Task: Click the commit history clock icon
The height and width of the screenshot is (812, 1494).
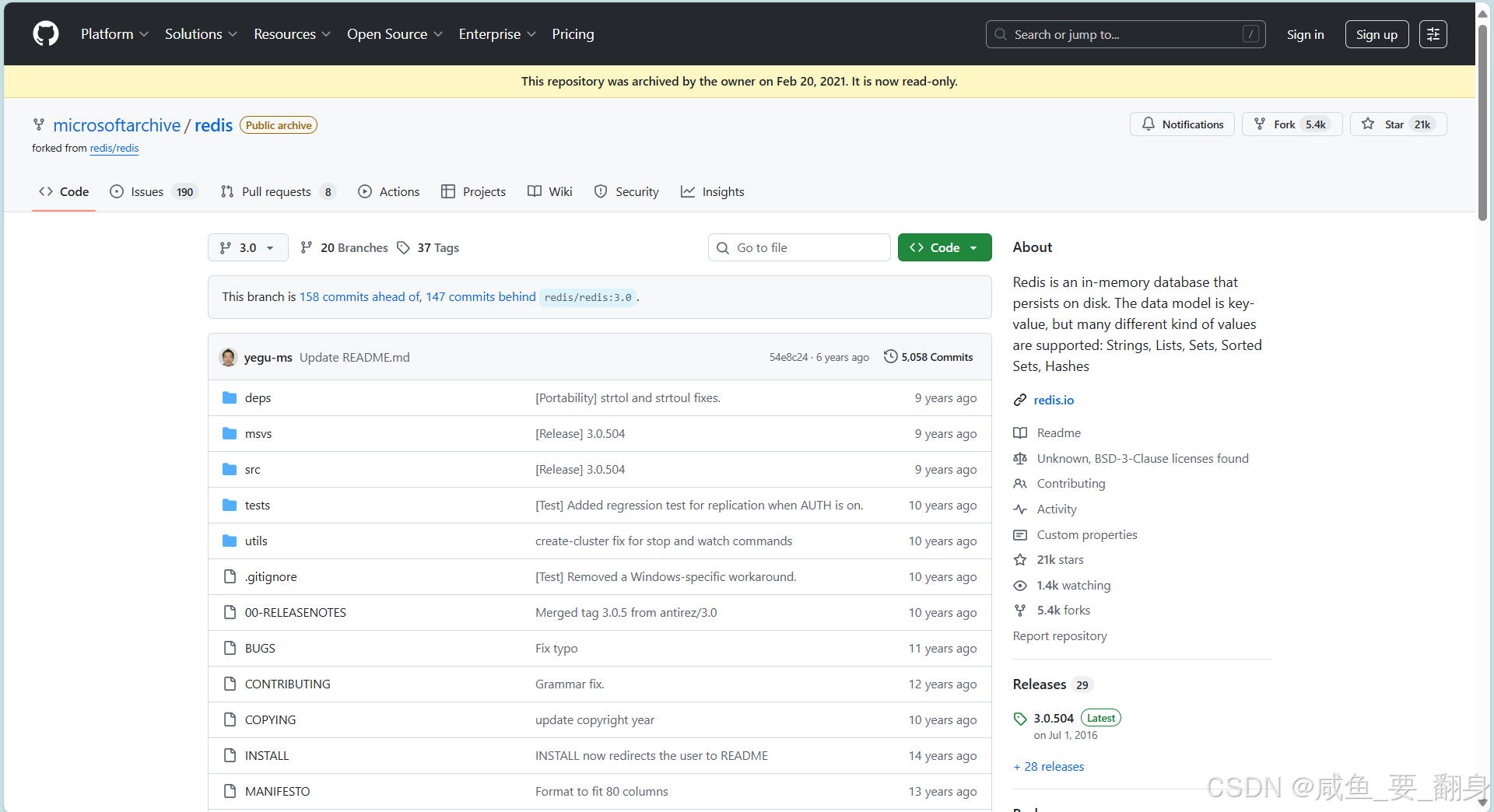Action: click(x=890, y=357)
